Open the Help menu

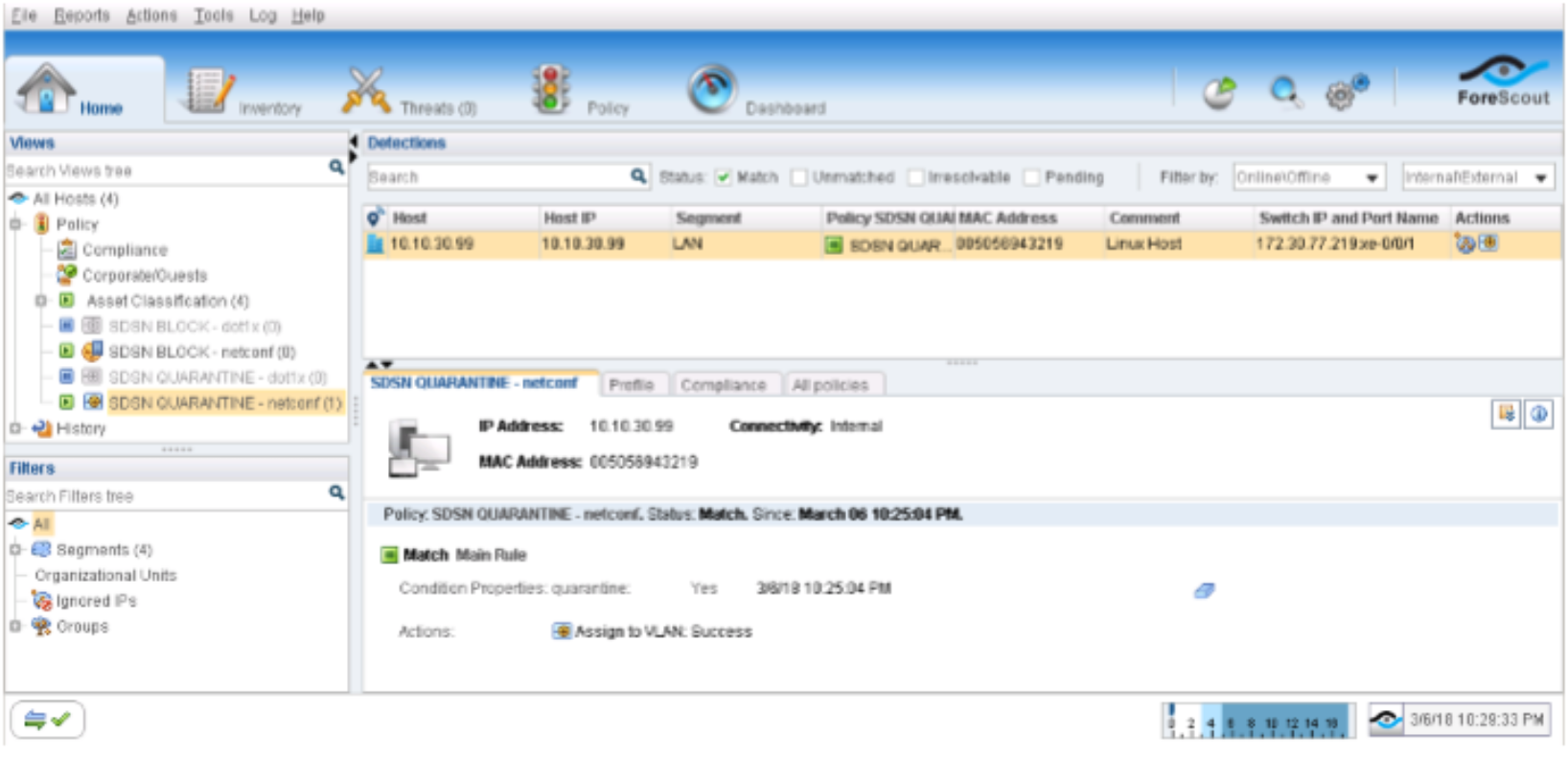tap(308, 15)
